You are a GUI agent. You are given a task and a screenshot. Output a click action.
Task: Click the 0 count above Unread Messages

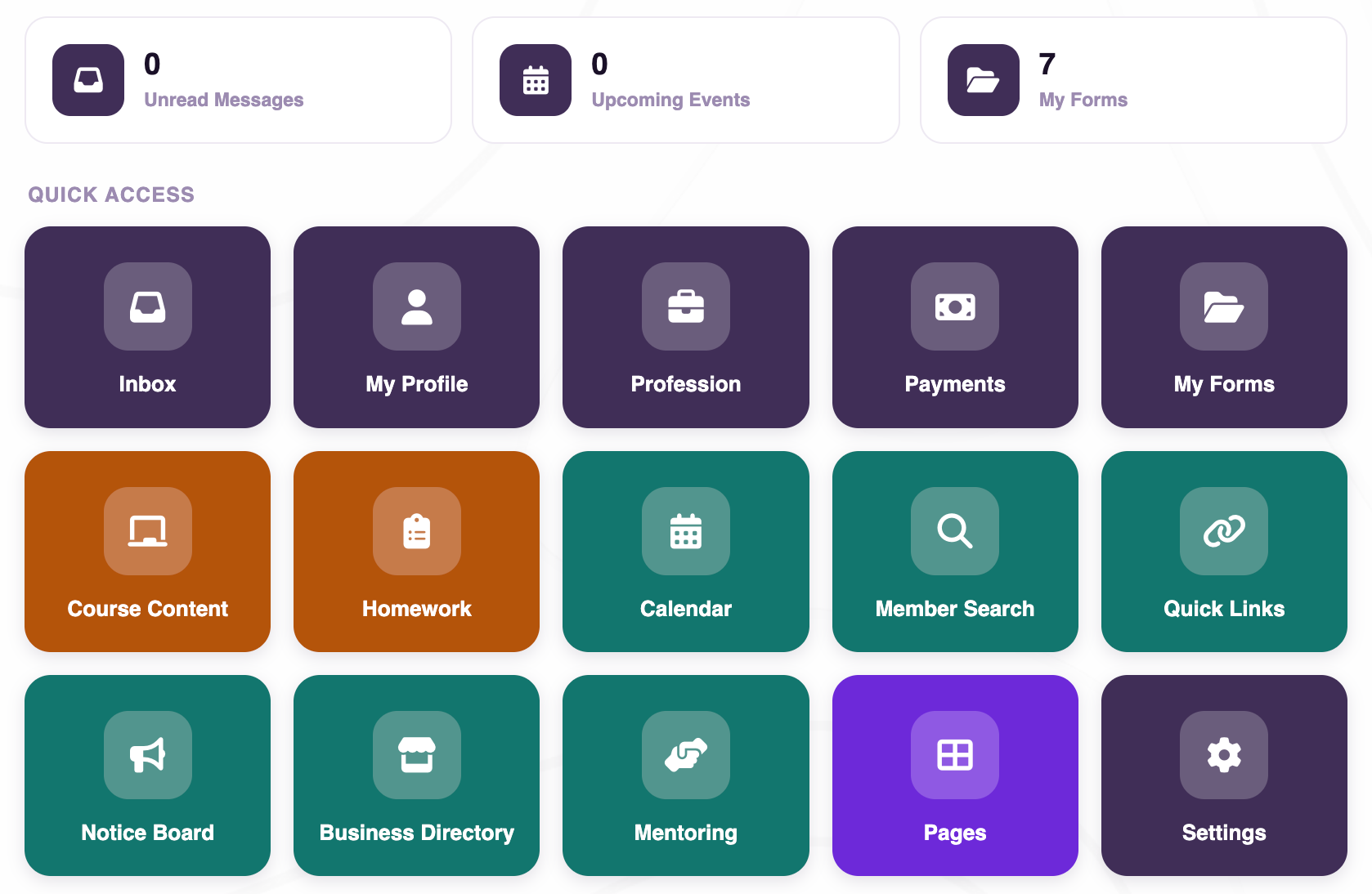tap(152, 64)
